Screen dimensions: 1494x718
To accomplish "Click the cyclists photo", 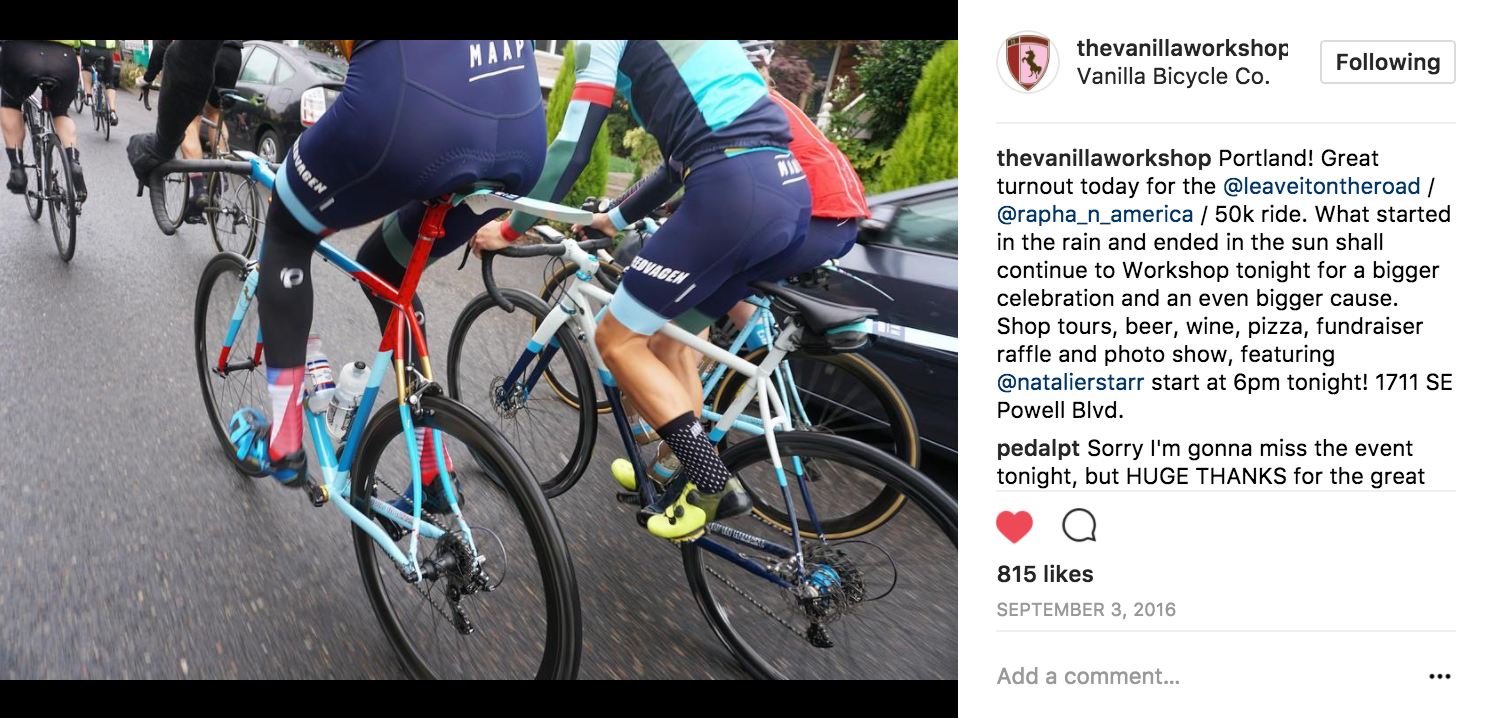I will click(x=479, y=360).
